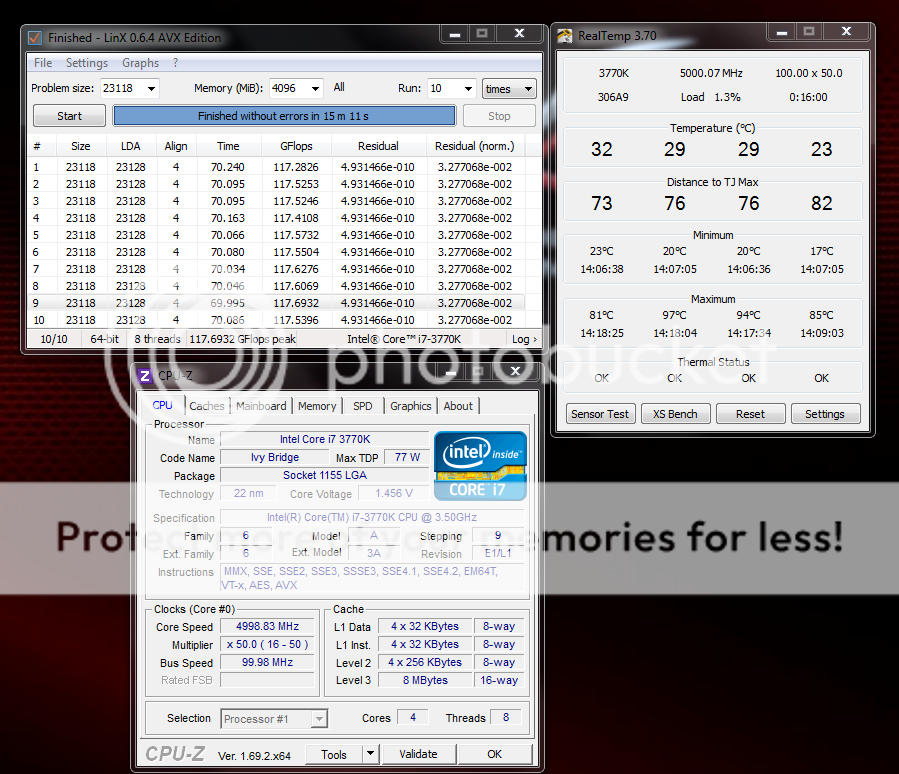Image resolution: width=899 pixels, height=774 pixels.
Task: Open the LinX File menu
Action: (x=43, y=63)
